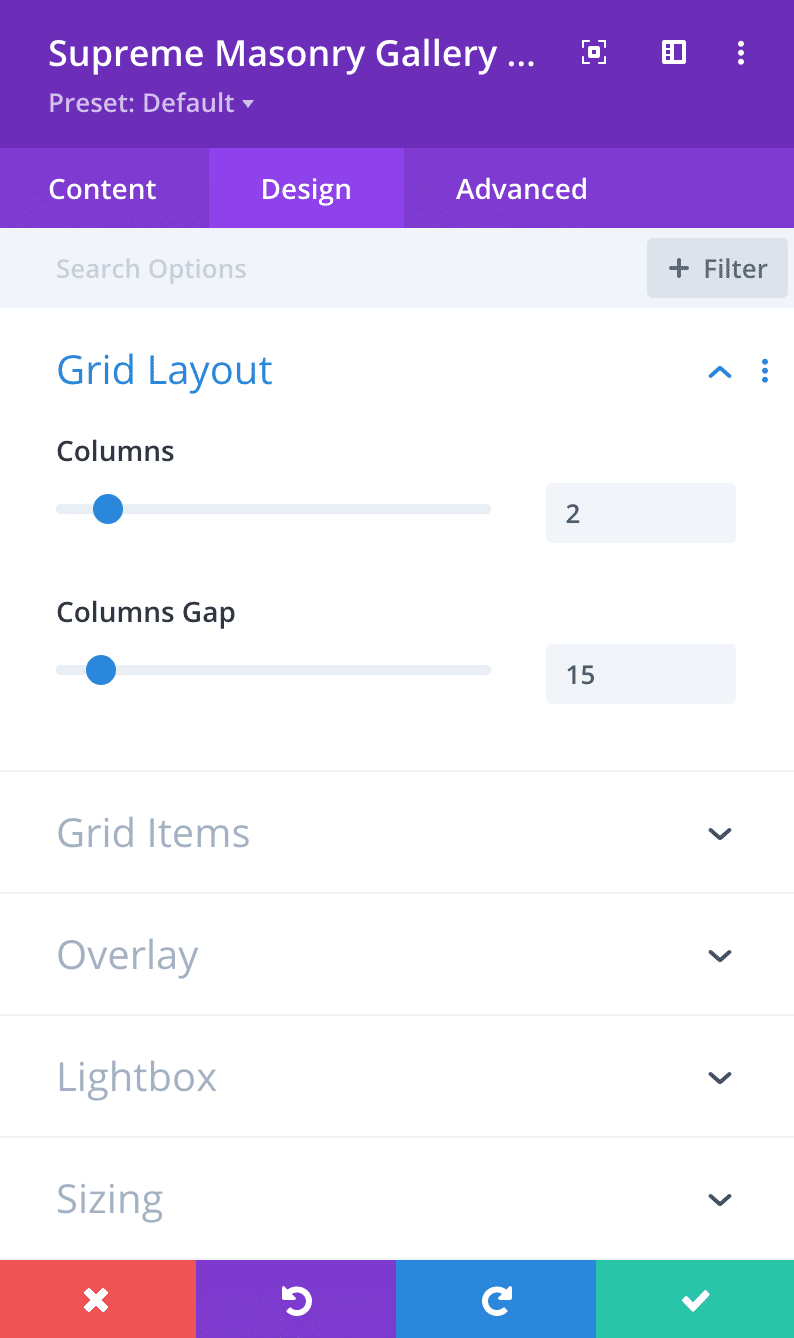Collapse the Grid Layout section

[720, 372]
